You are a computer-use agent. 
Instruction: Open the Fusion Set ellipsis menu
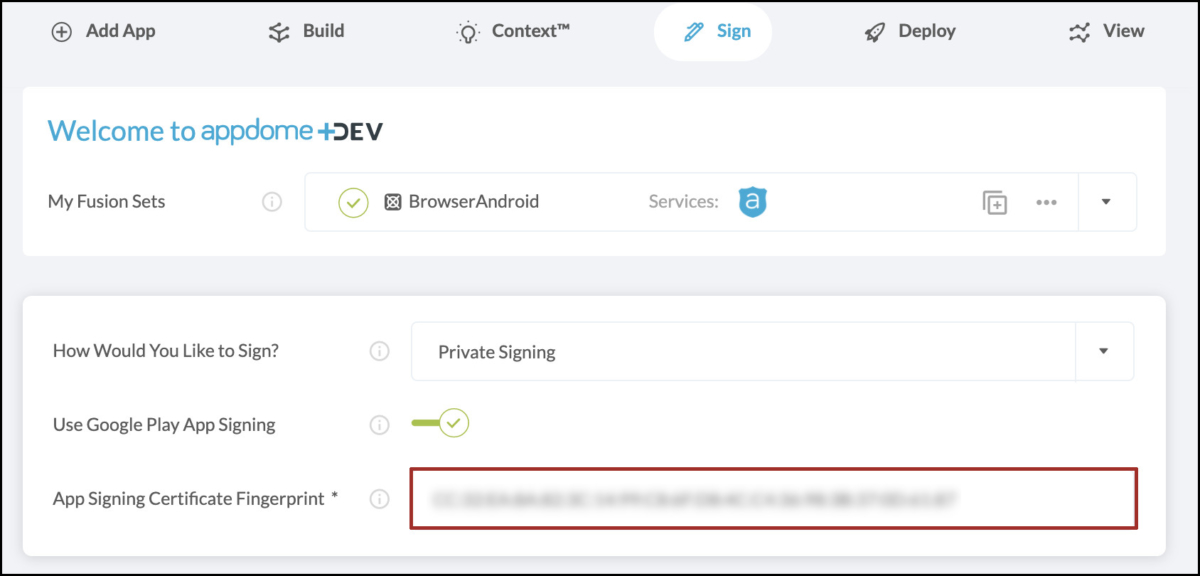(x=1046, y=202)
